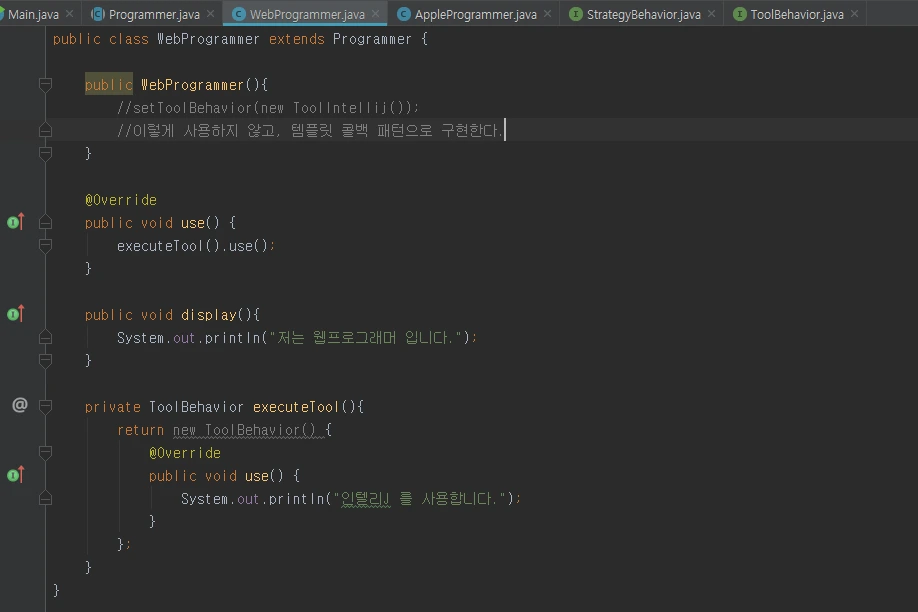Viewport: 918px width, 612px height.
Task: Click fold marker at display println line
Action: (45, 337)
